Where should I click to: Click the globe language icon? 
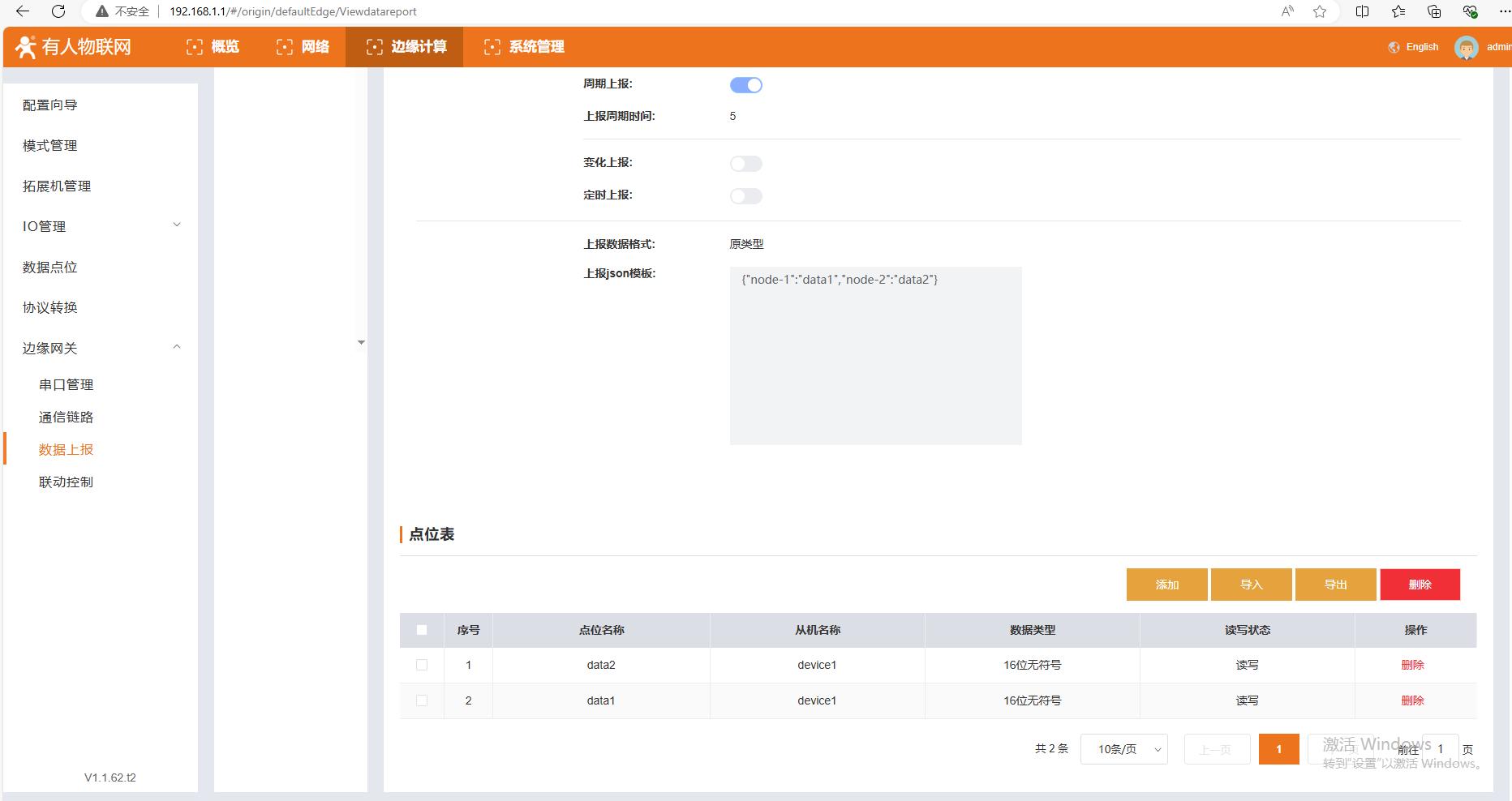pos(1394,47)
